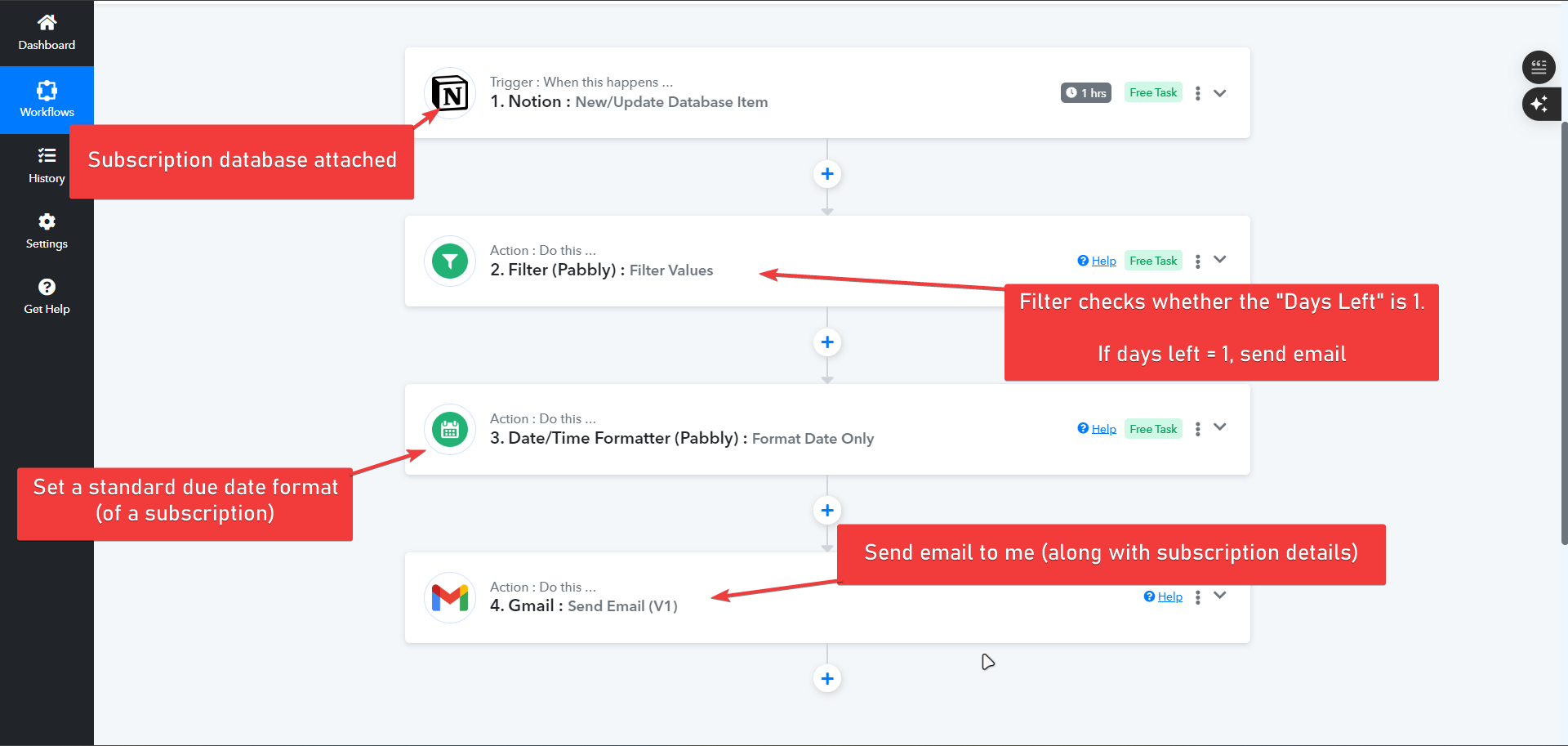Open the three-dot menu for Filter step

(x=1198, y=261)
